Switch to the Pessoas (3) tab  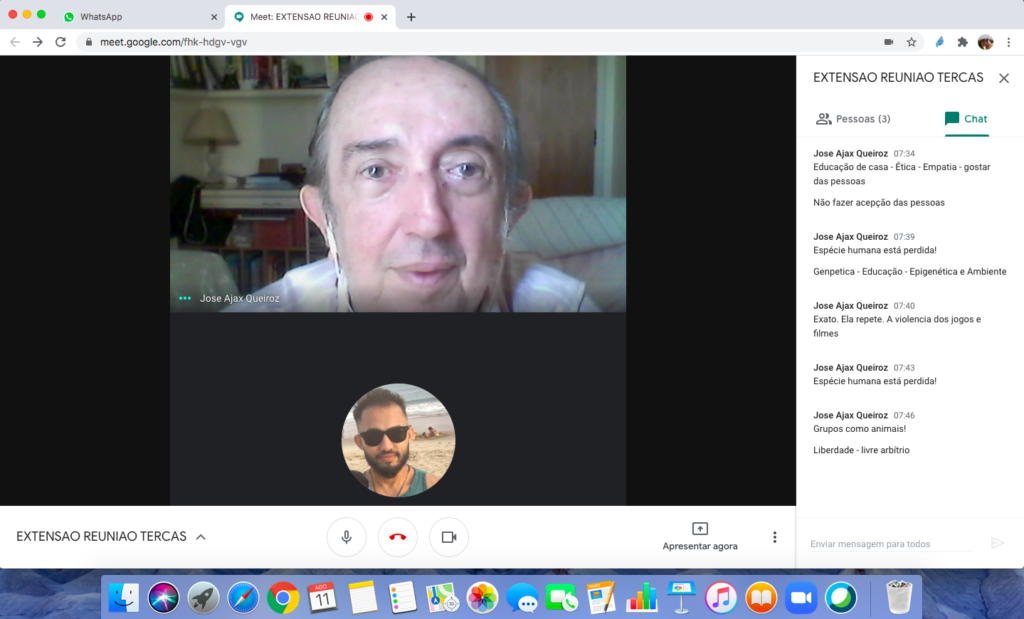[x=853, y=119]
